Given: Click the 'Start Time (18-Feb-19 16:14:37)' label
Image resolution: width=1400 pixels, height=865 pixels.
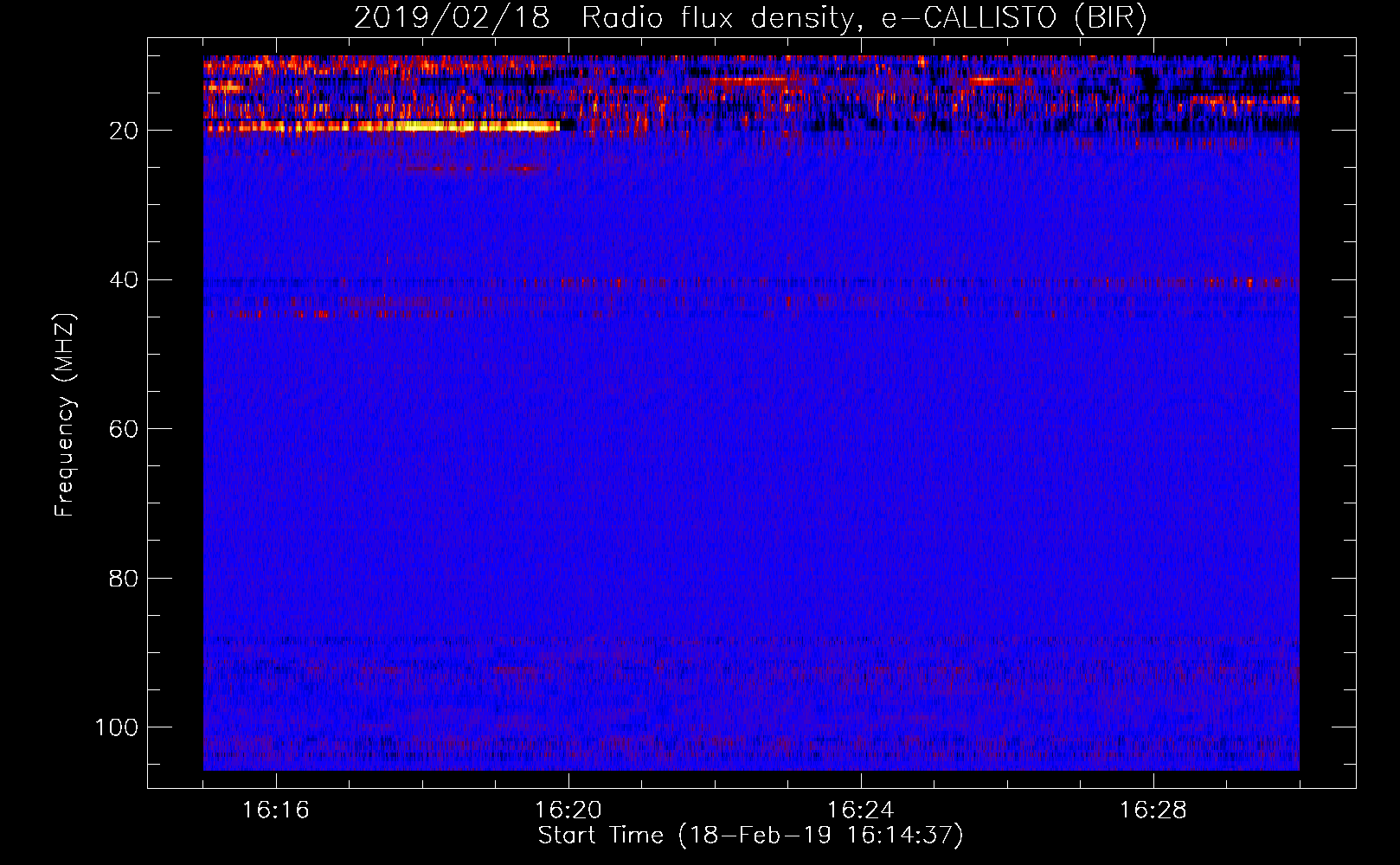Looking at the screenshot, I should (750, 836).
